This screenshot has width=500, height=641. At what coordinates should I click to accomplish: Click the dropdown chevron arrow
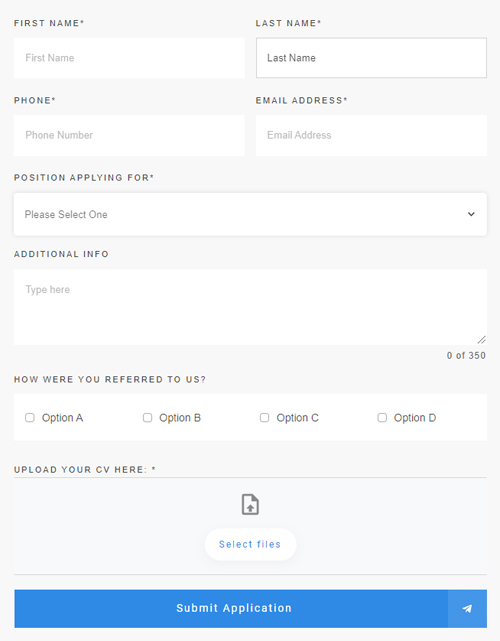(x=471, y=214)
